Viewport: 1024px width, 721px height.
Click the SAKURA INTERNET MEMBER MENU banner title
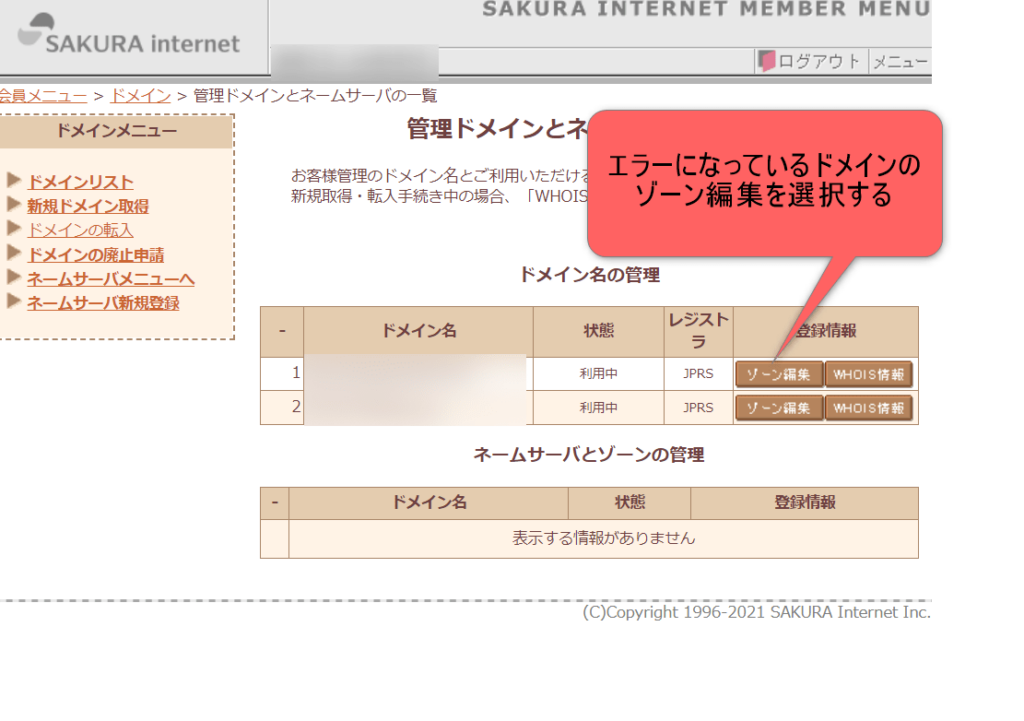pos(707,9)
